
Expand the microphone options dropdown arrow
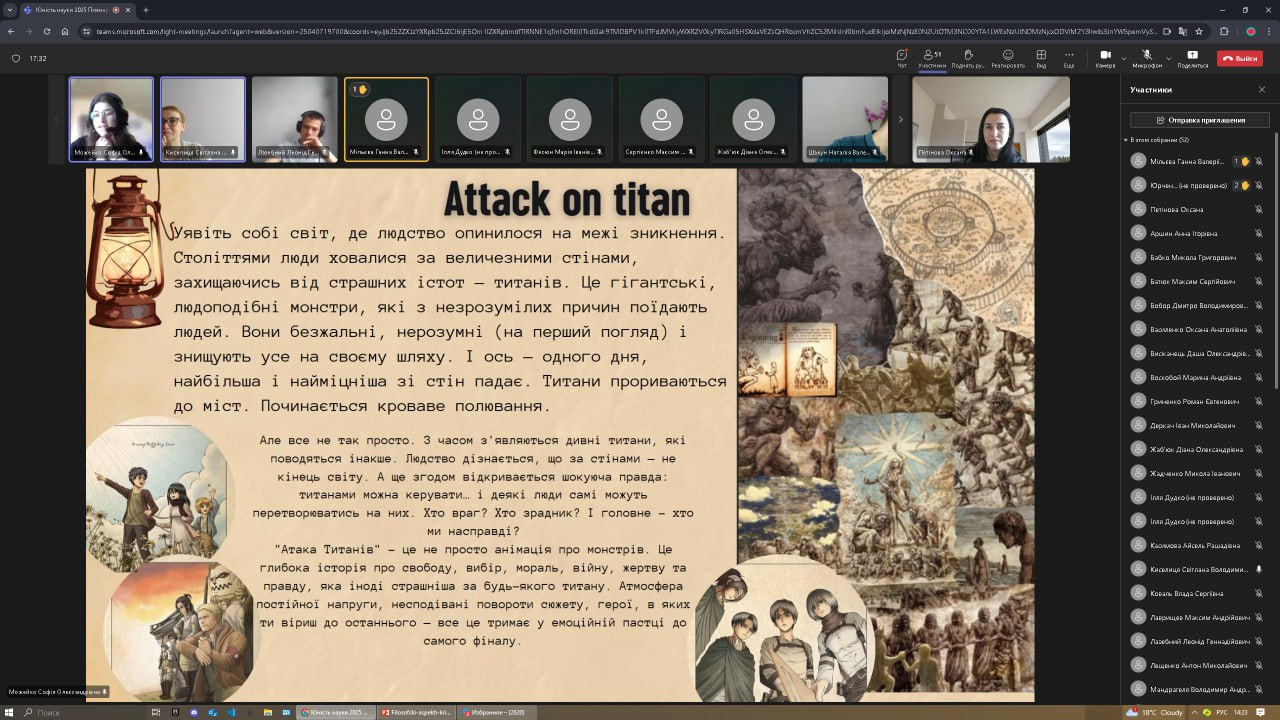(x=1169, y=58)
